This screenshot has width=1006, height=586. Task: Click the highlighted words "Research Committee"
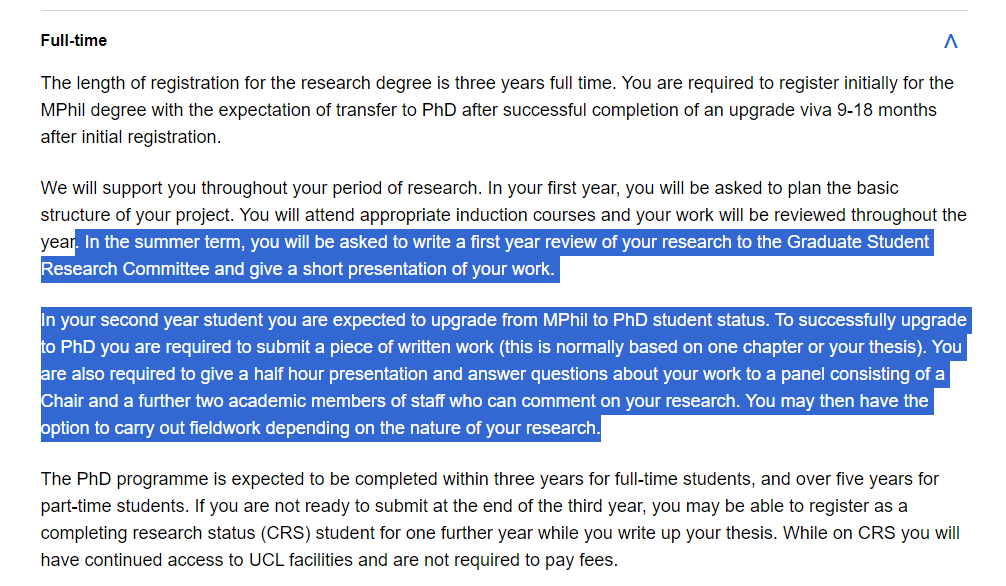[x=124, y=269]
